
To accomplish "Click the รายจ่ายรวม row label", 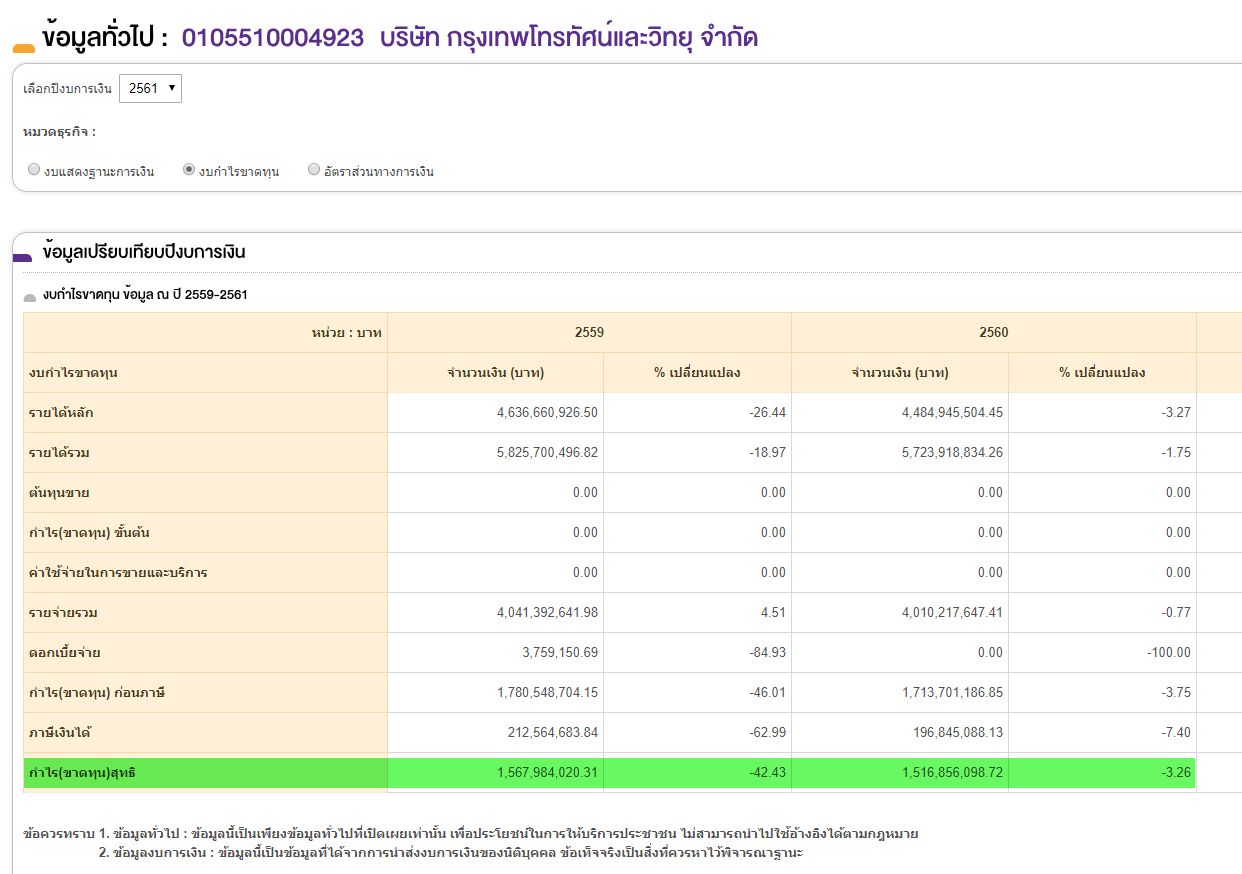I will (x=64, y=613).
